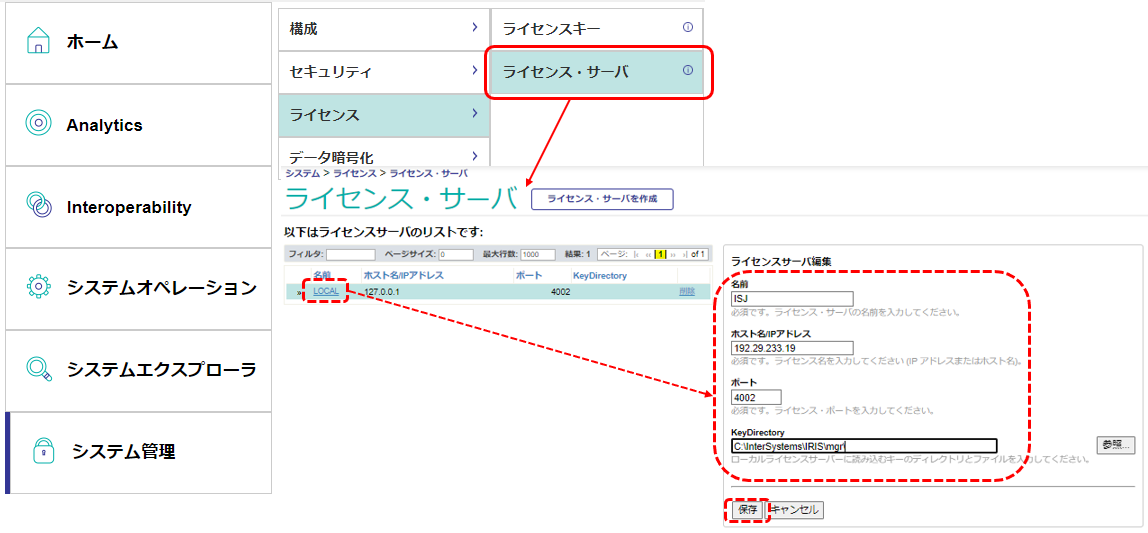
Task: Click the Home house icon
Action: click(x=38, y=41)
